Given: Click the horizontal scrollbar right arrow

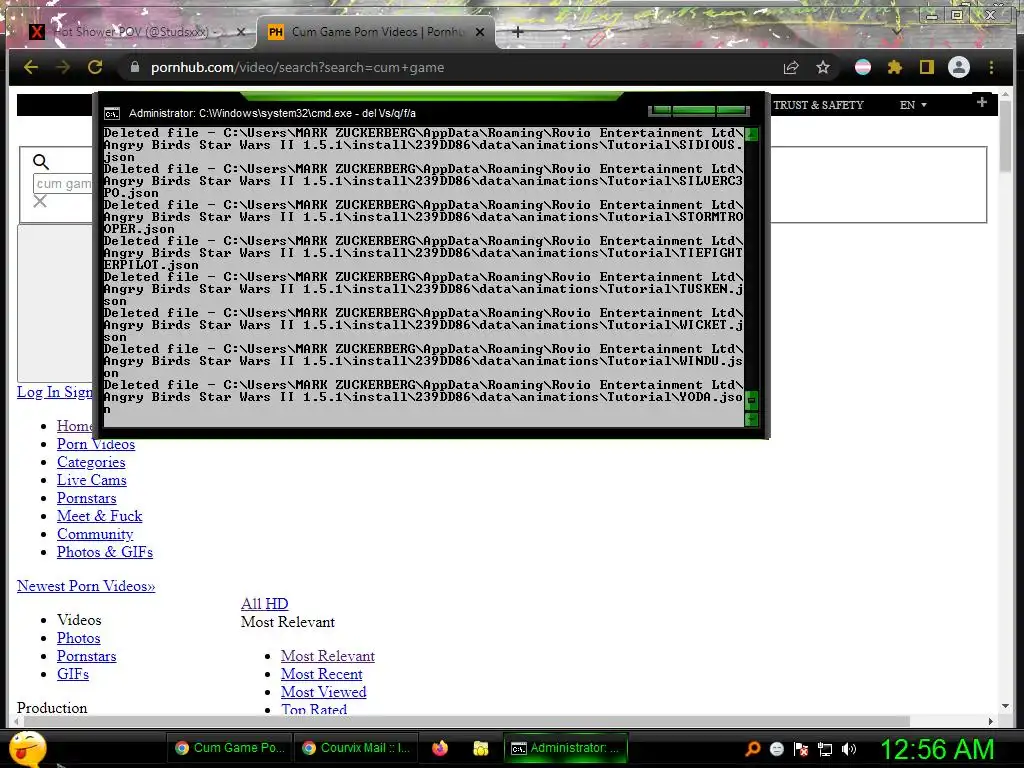Looking at the screenshot, I should point(991,721).
